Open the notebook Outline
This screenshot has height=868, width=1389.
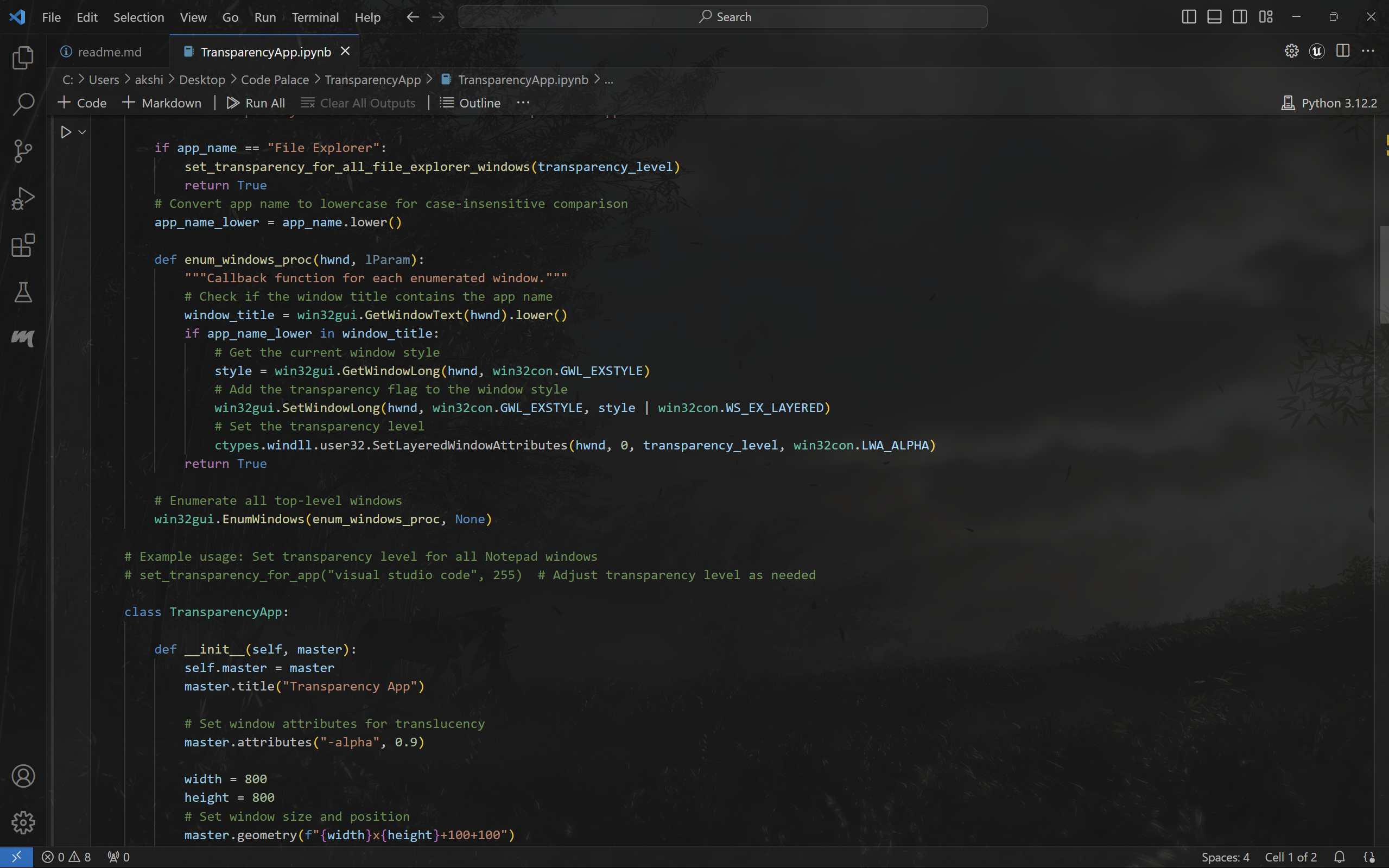[x=471, y=103]
